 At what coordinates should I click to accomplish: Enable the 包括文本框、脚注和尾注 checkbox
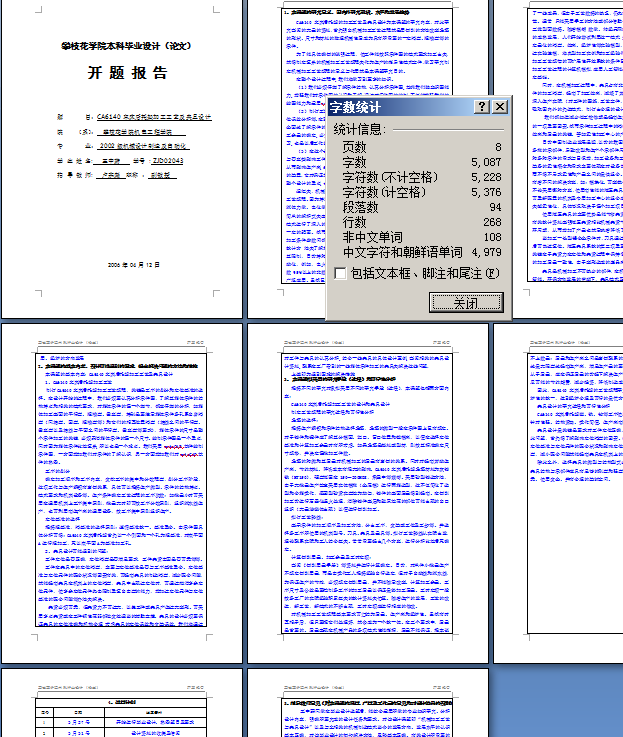tap(340, 273)
